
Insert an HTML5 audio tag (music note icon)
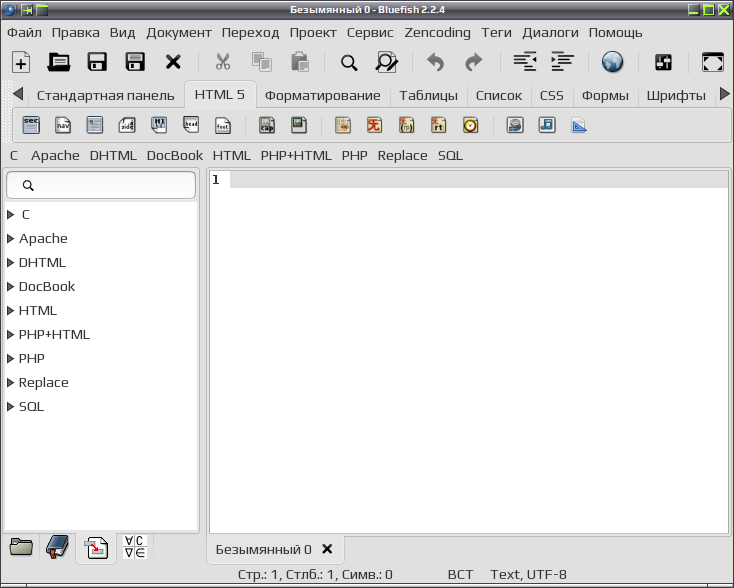click(547, 125)
